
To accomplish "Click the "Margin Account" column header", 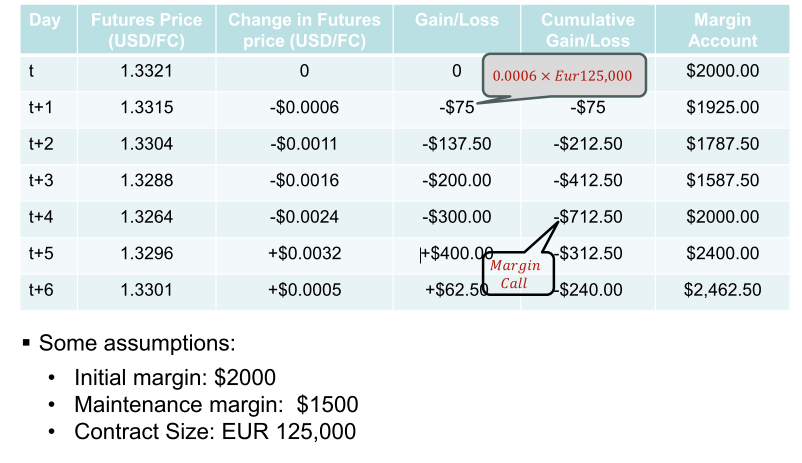I will tap(723, 30).
